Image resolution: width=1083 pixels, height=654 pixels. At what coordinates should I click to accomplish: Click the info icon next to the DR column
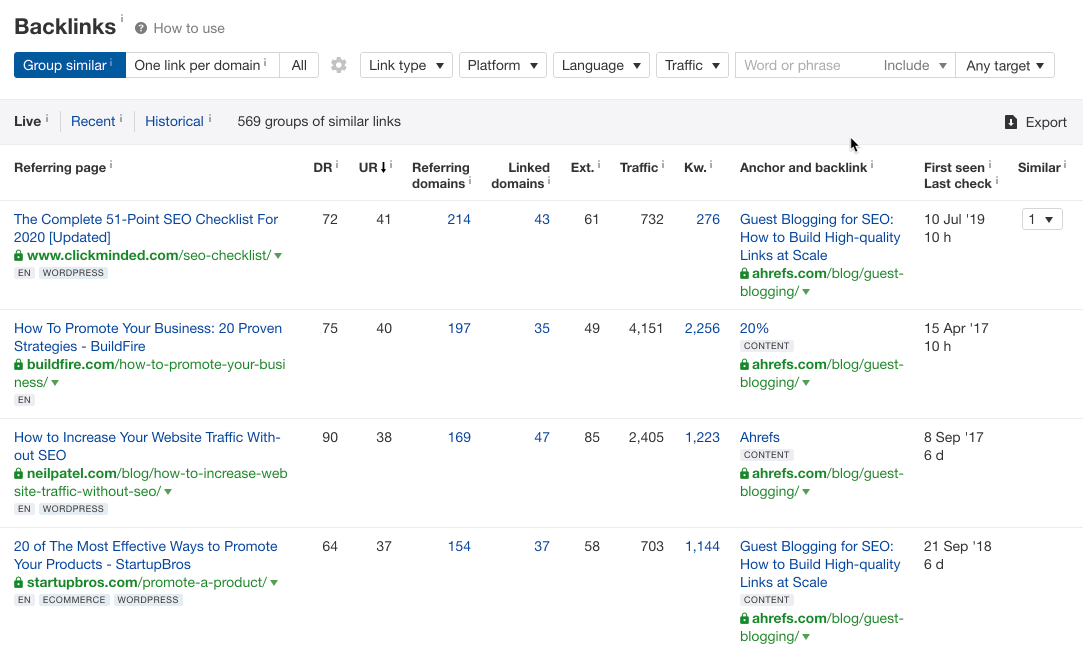coord(336,162)
